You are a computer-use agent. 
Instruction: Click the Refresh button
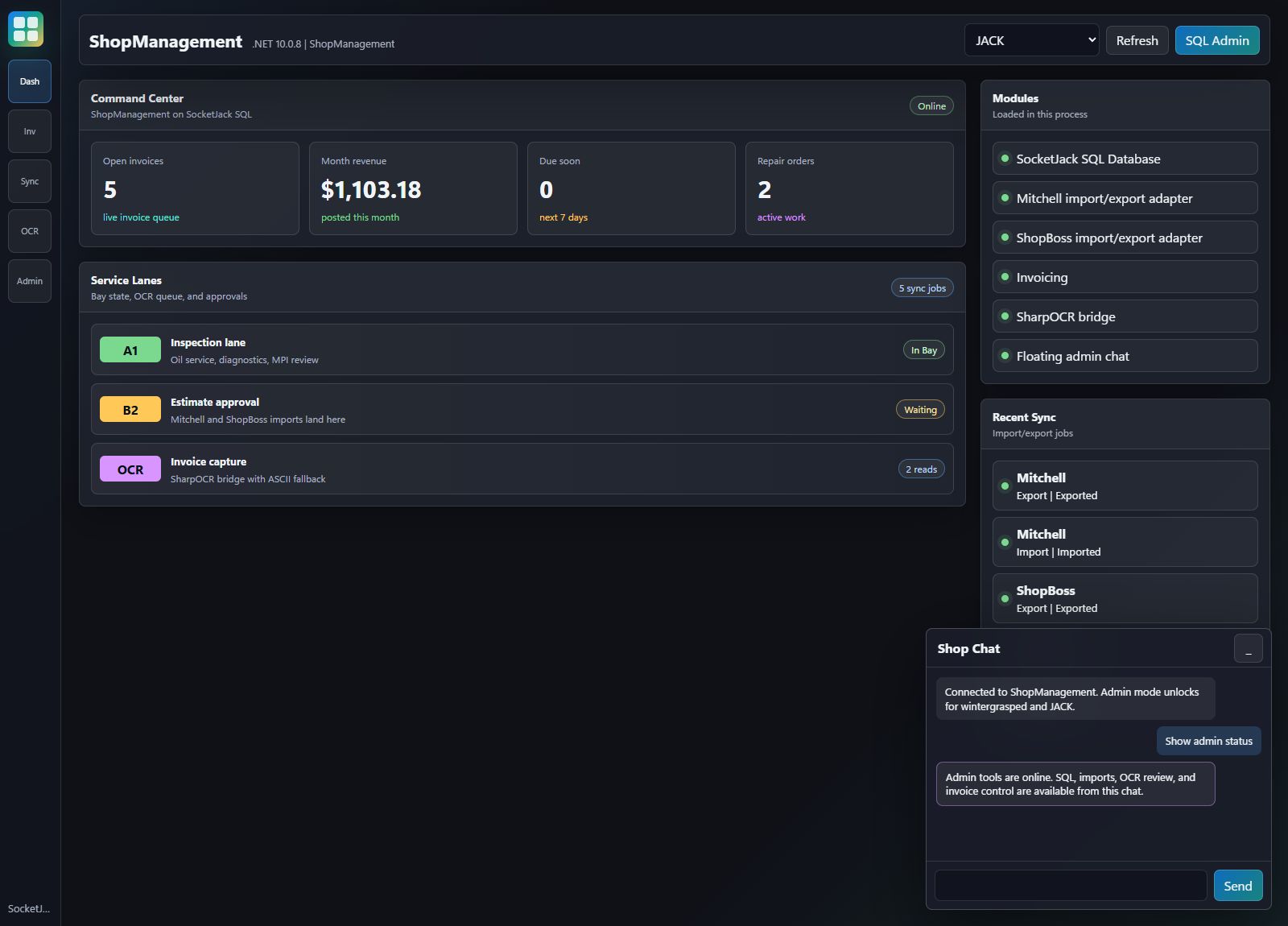click(1137, 40)
